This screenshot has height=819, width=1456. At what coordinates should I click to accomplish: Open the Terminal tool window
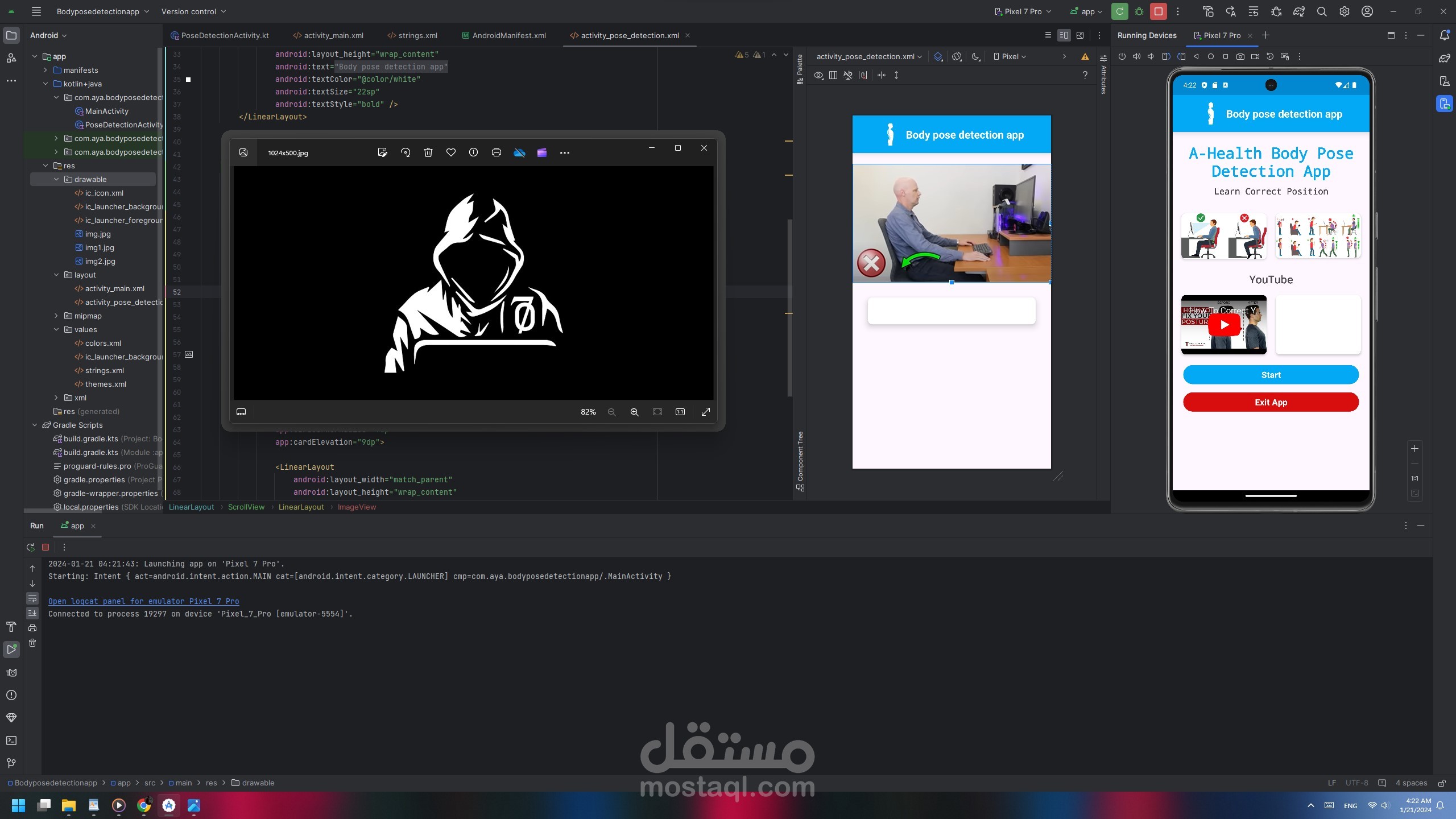pyautogui.click(x=11, y=741)
